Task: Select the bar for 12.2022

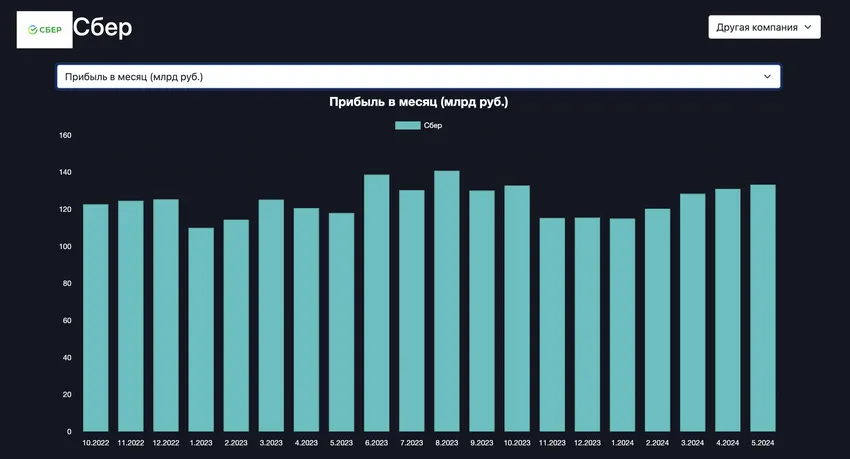Action: coord(166,315)
